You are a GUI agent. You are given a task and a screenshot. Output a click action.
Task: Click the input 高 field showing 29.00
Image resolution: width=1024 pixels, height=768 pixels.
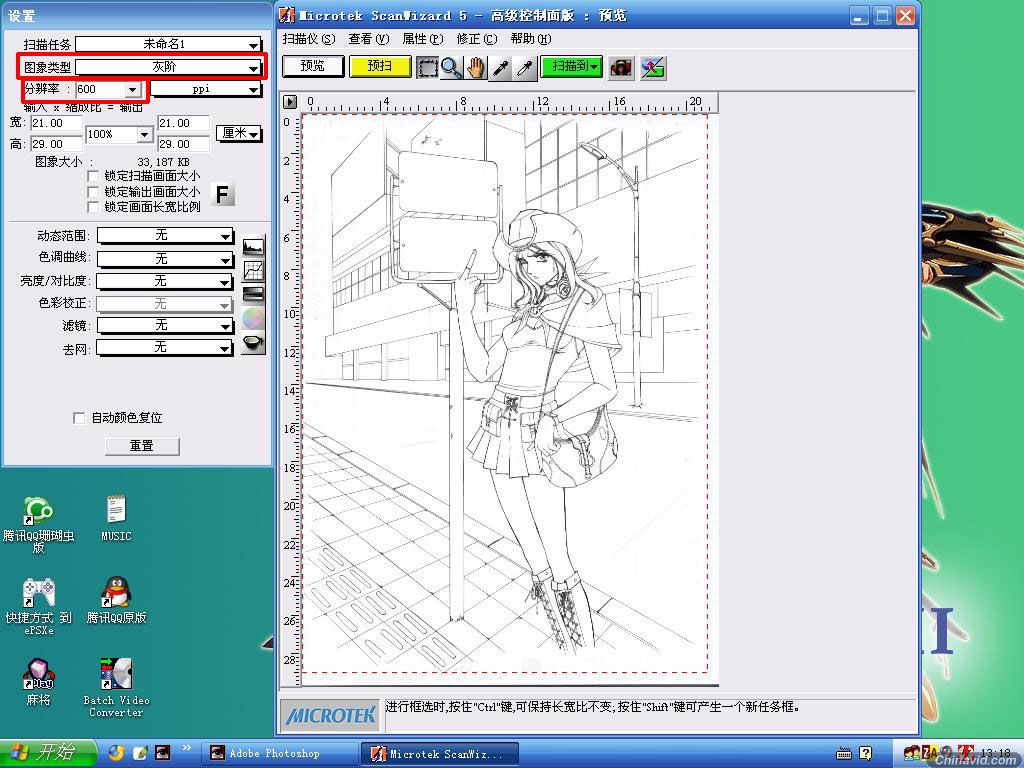click(56, 144)
